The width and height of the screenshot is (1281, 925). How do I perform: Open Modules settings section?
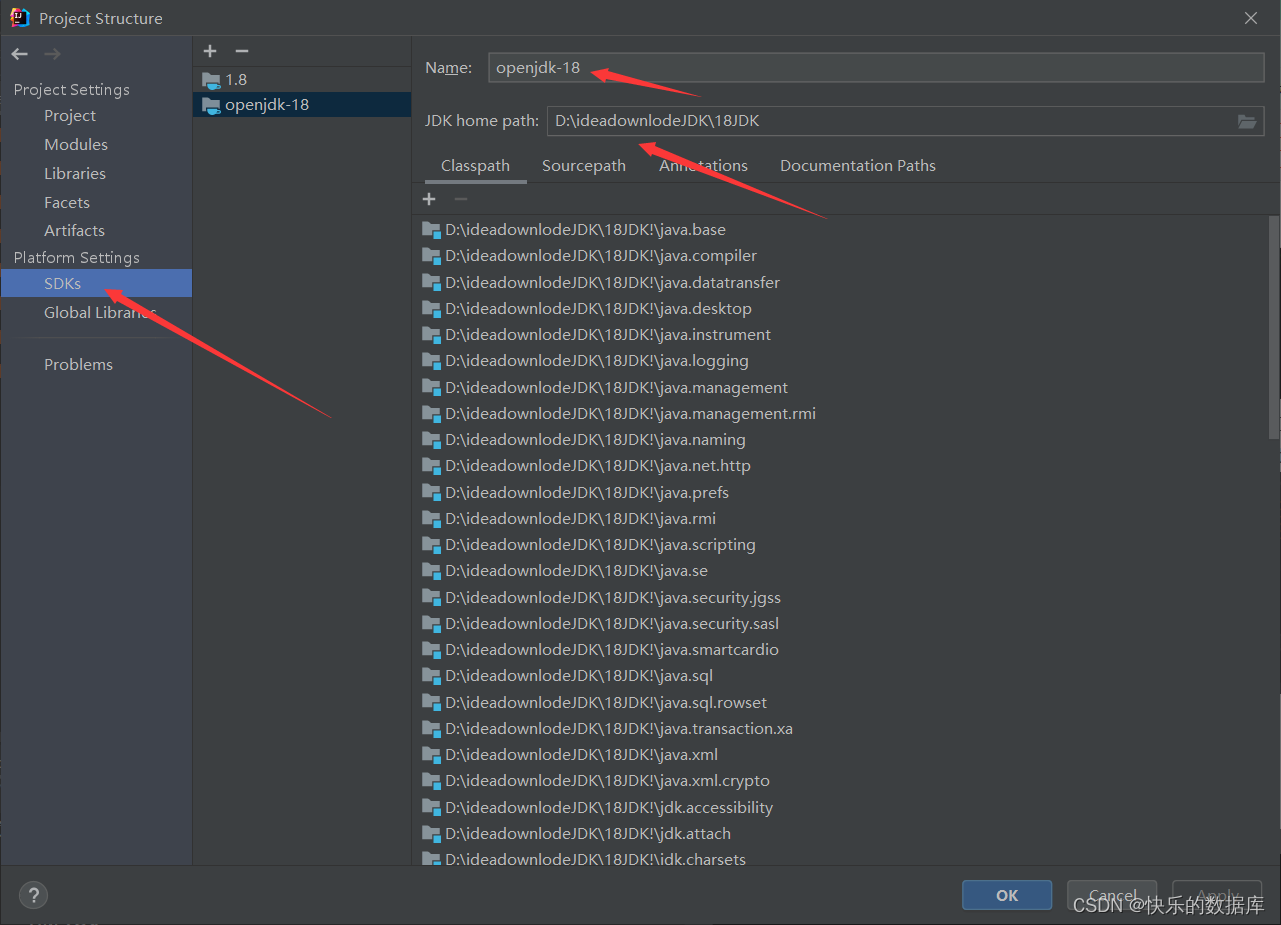[76, 145]
